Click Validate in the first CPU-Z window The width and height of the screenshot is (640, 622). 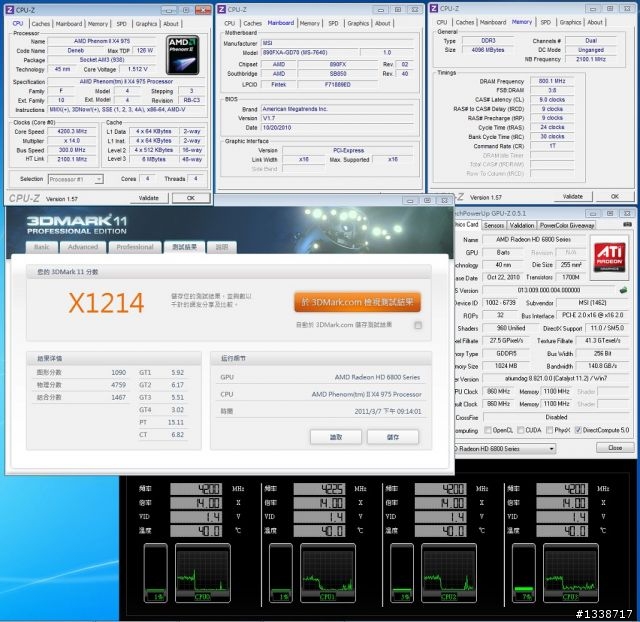(149, 198)
